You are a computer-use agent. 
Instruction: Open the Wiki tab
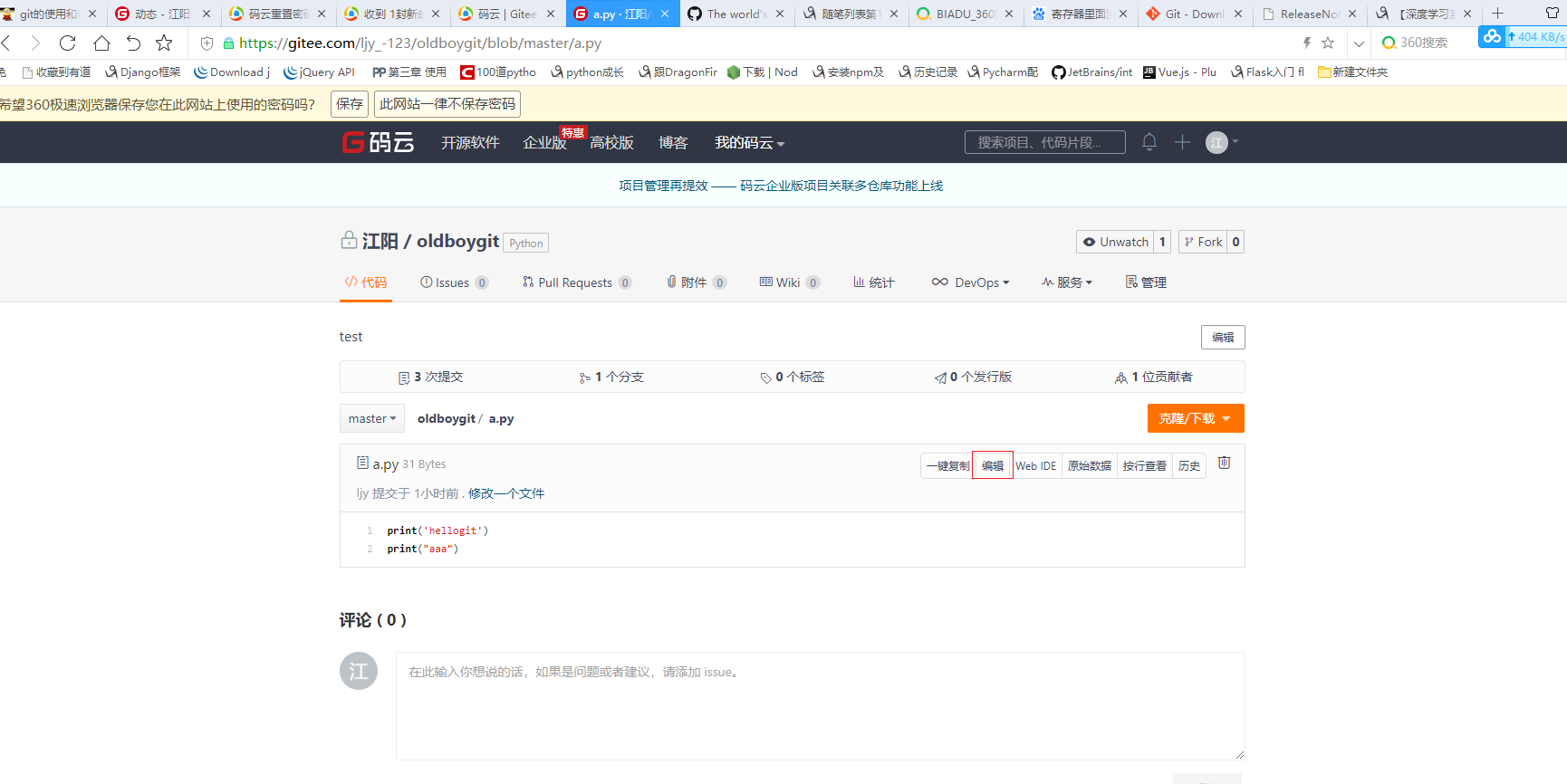tap(790, 282)
